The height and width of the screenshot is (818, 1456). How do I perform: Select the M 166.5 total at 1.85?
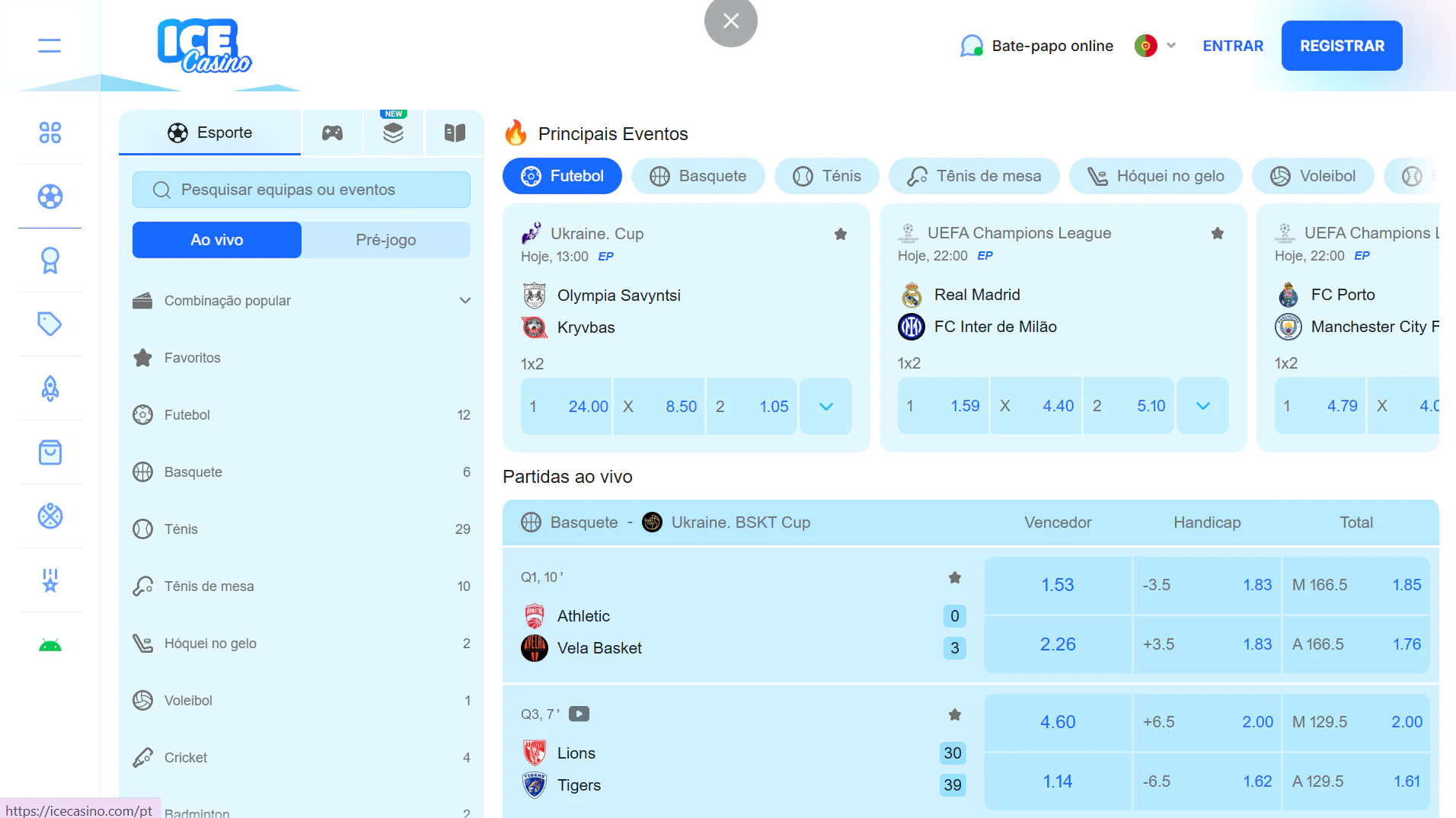click(1356, 585)
